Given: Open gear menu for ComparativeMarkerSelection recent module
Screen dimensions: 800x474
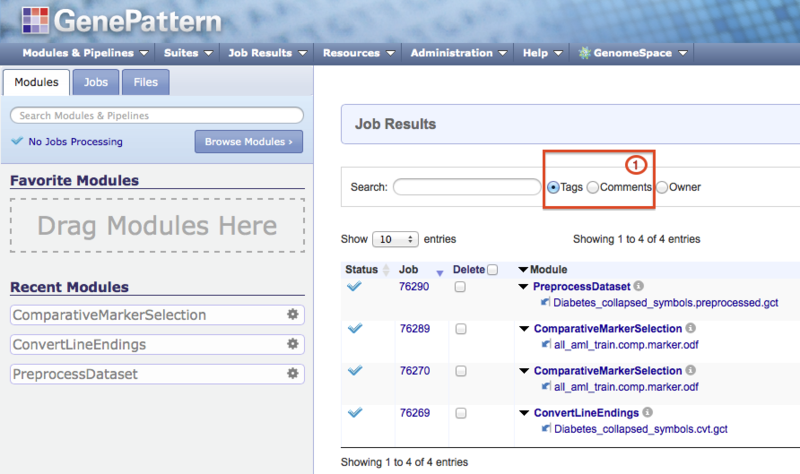Looking at the screenshot, I should [x=292, y=314].
